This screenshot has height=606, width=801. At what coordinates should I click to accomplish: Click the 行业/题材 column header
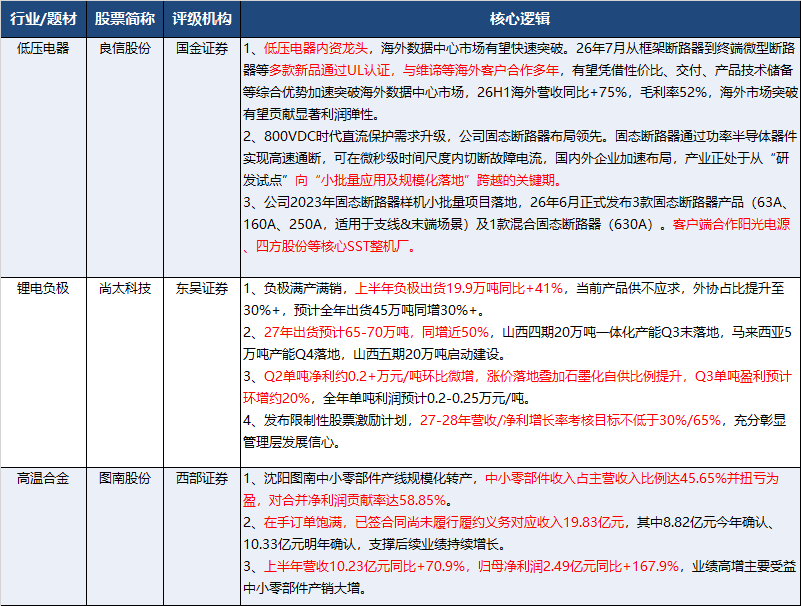[x=43, y=19]
